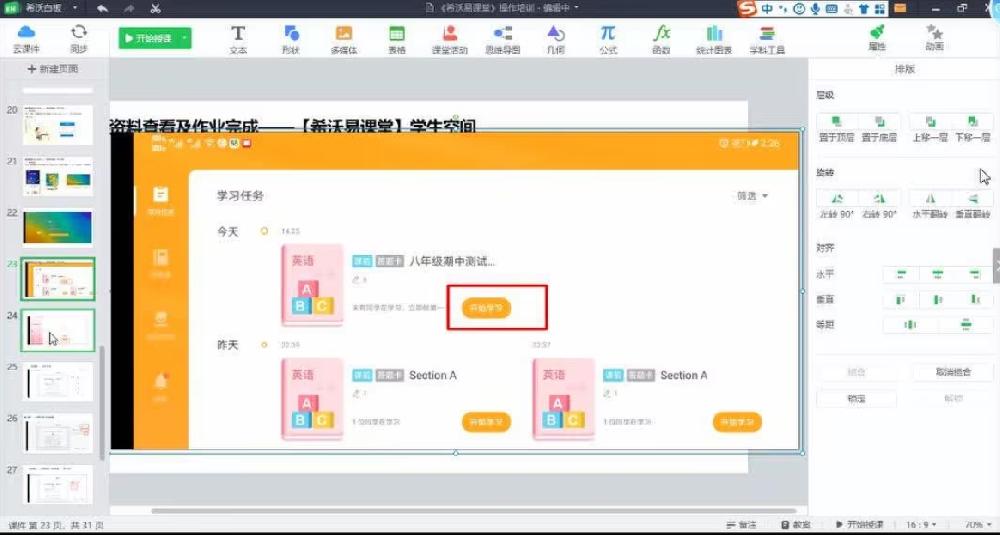
Task: Open the 筛选 filter dropdown on slide
Action: coord(753,196)
